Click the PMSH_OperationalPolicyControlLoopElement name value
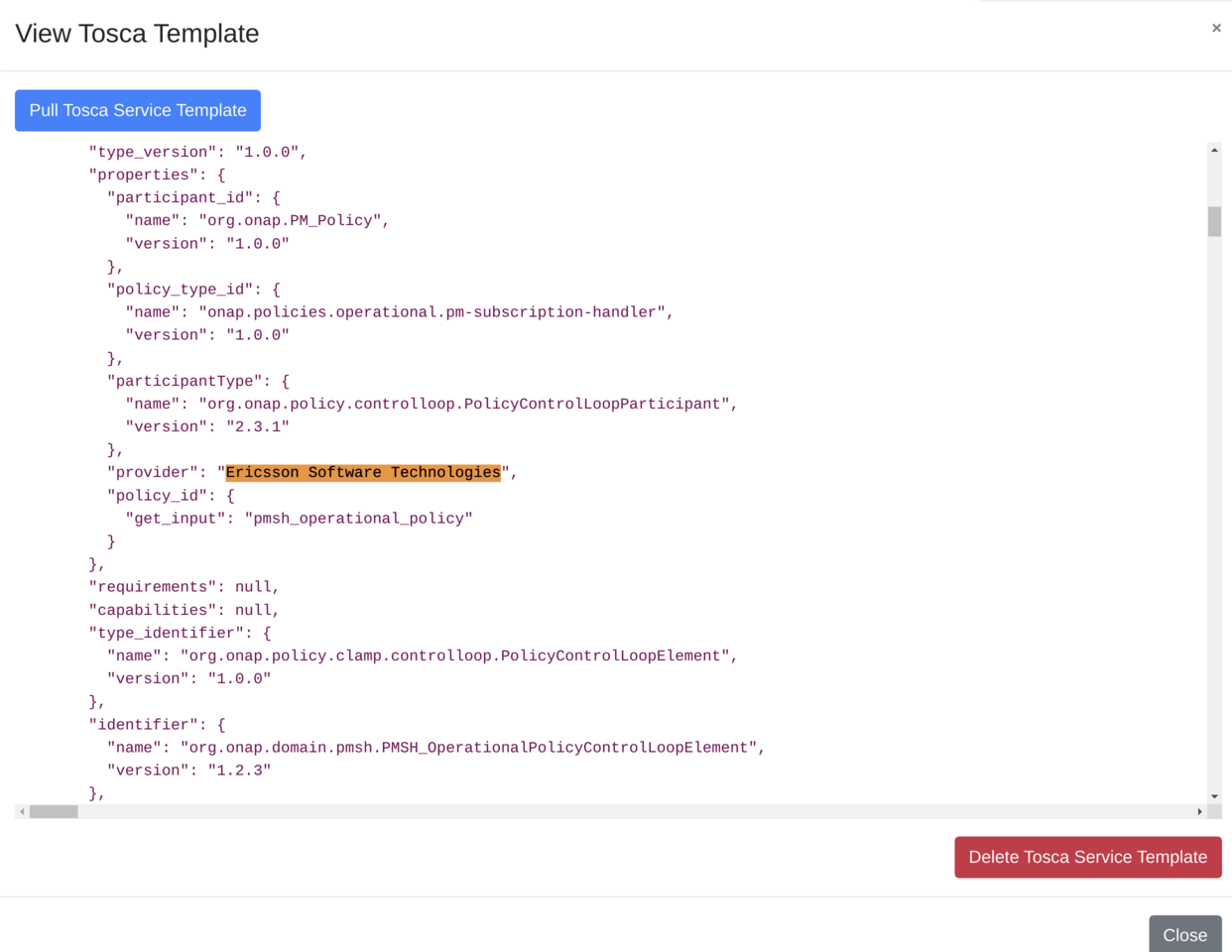 pos(469,747)
